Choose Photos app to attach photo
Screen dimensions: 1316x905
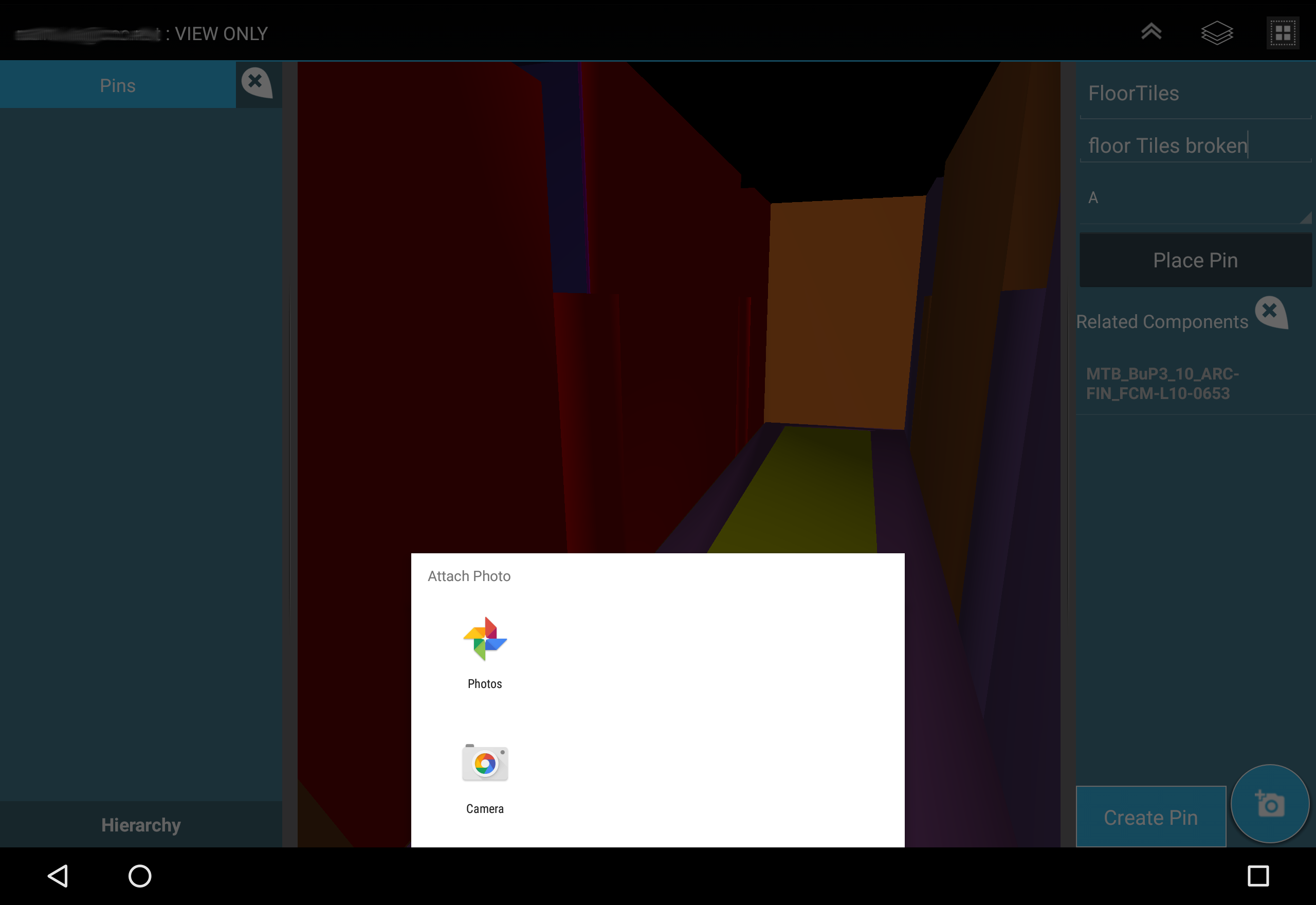(x=485, y=652)
